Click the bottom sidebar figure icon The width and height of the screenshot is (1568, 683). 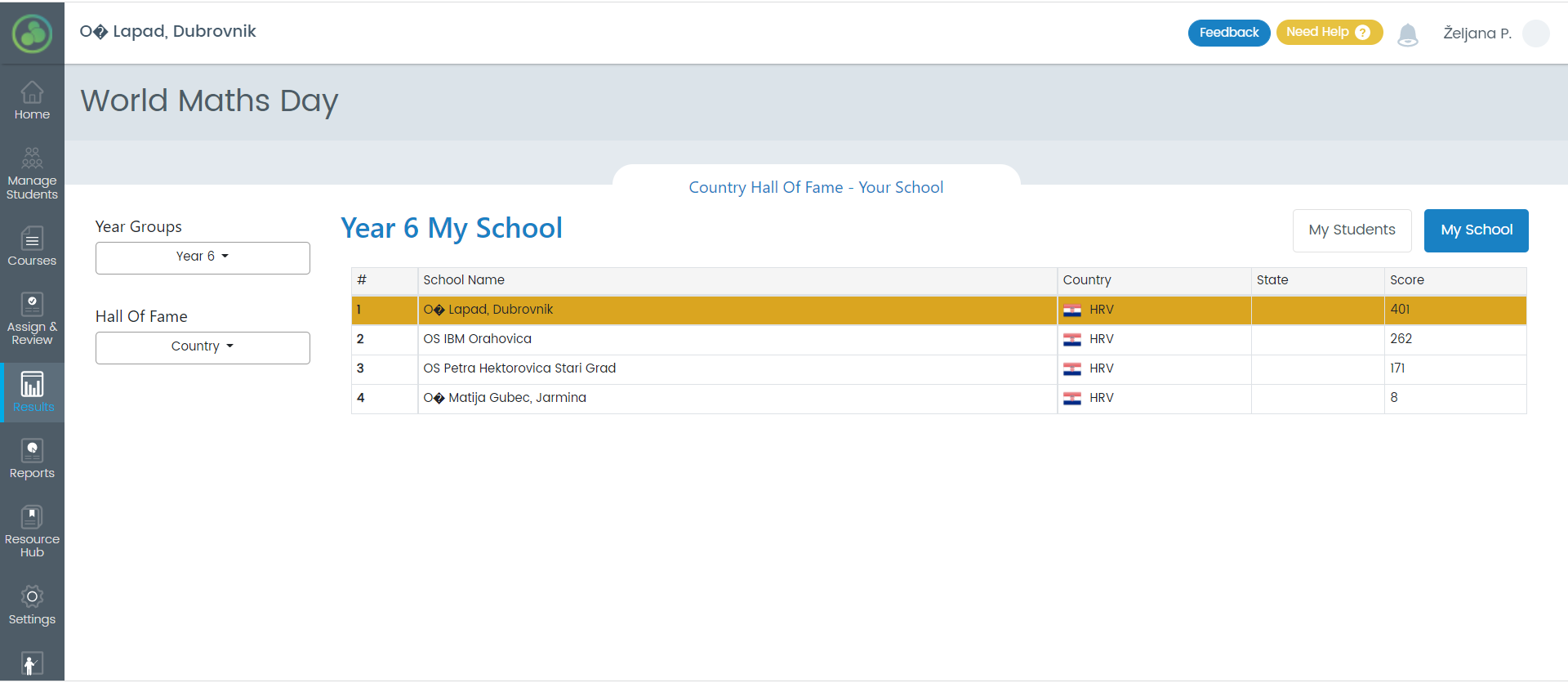coord(32,664)
